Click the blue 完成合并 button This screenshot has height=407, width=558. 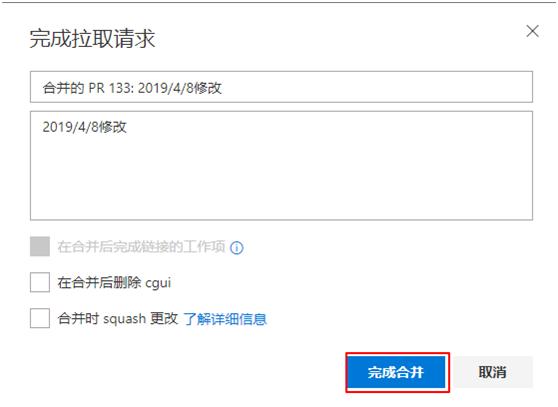pos(396,372)
